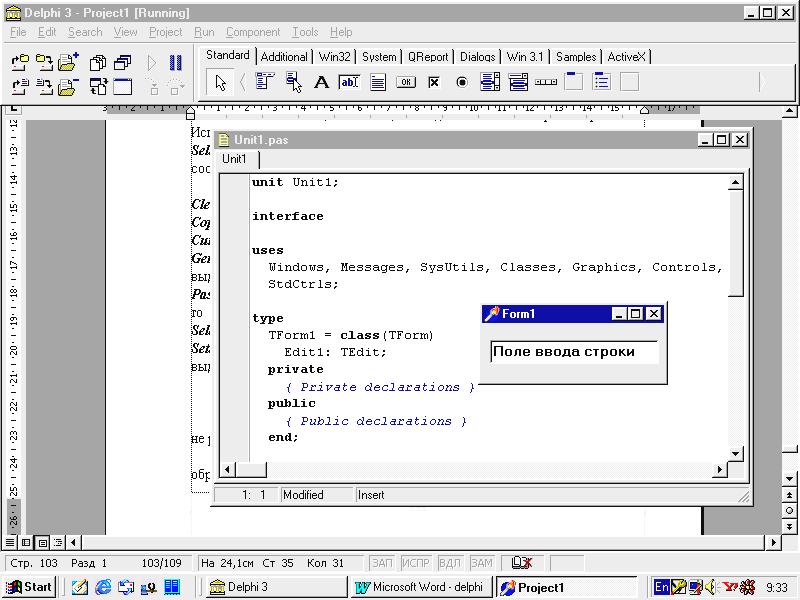Select the MainMenu component
This screenshot has width=800, height=600.
tap(265, 82)
